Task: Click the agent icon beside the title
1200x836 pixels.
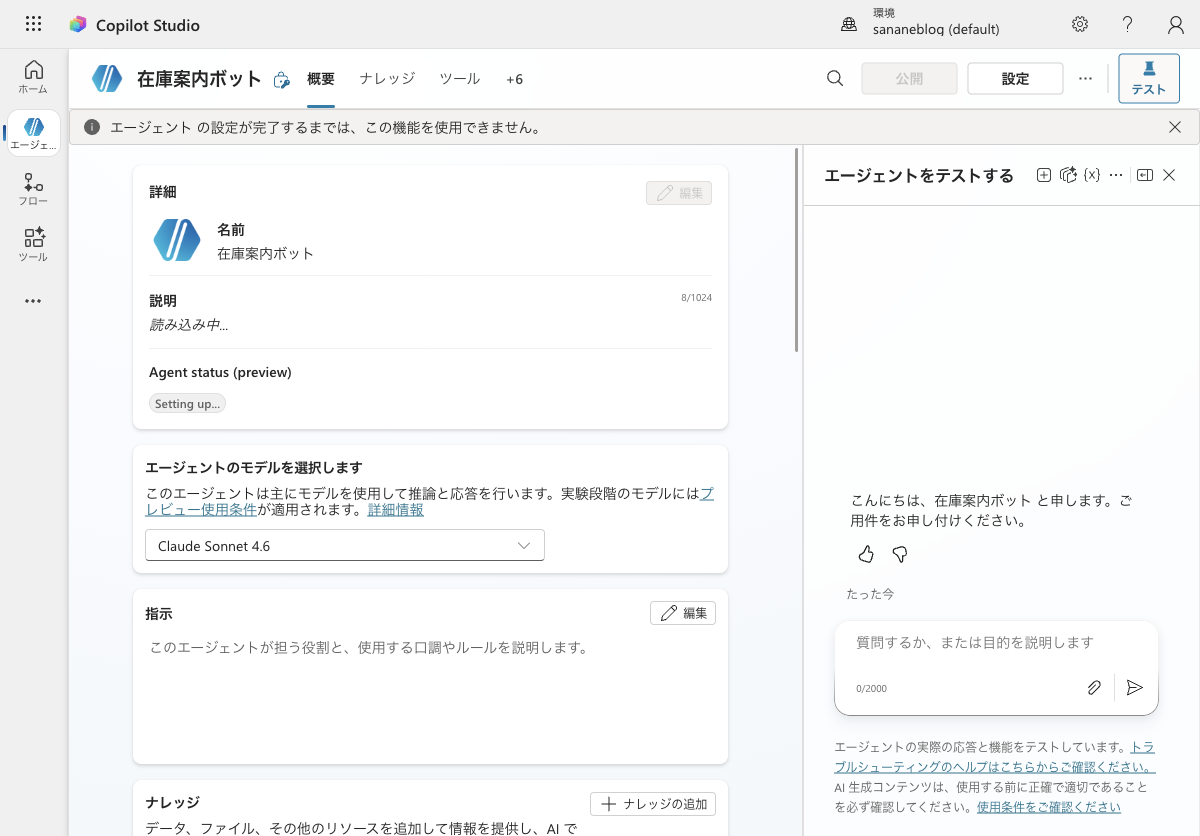Action: click(107, 78)
